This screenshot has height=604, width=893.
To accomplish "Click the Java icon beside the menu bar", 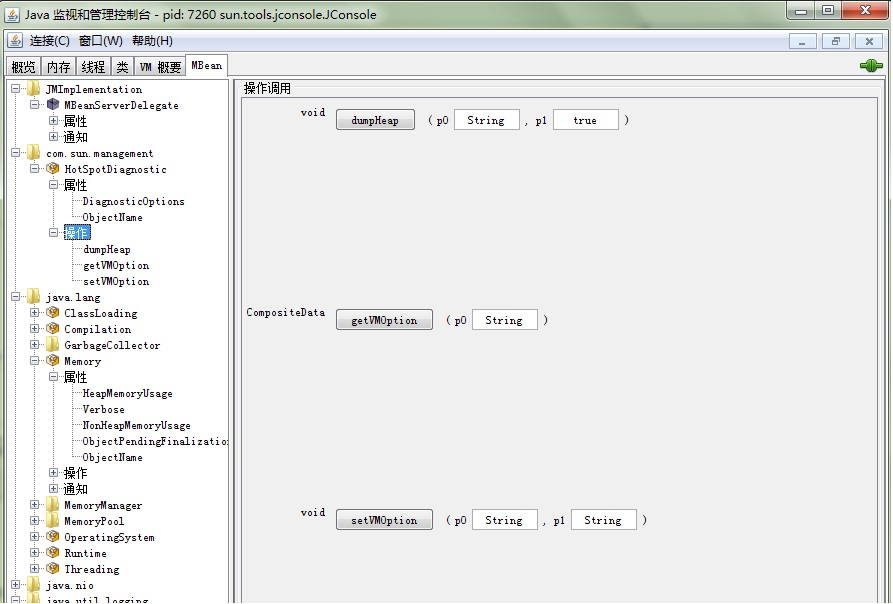I will tap(15, 40).
